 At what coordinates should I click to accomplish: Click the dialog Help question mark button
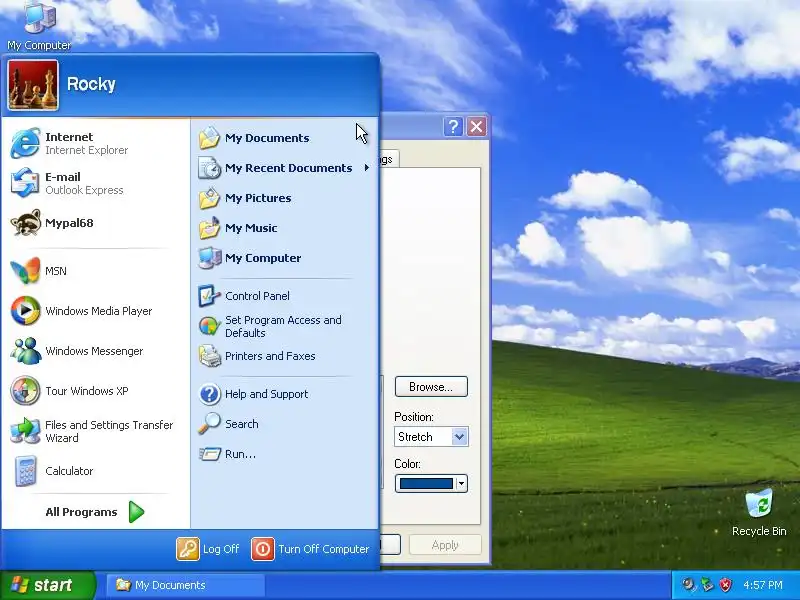(453, 127)
